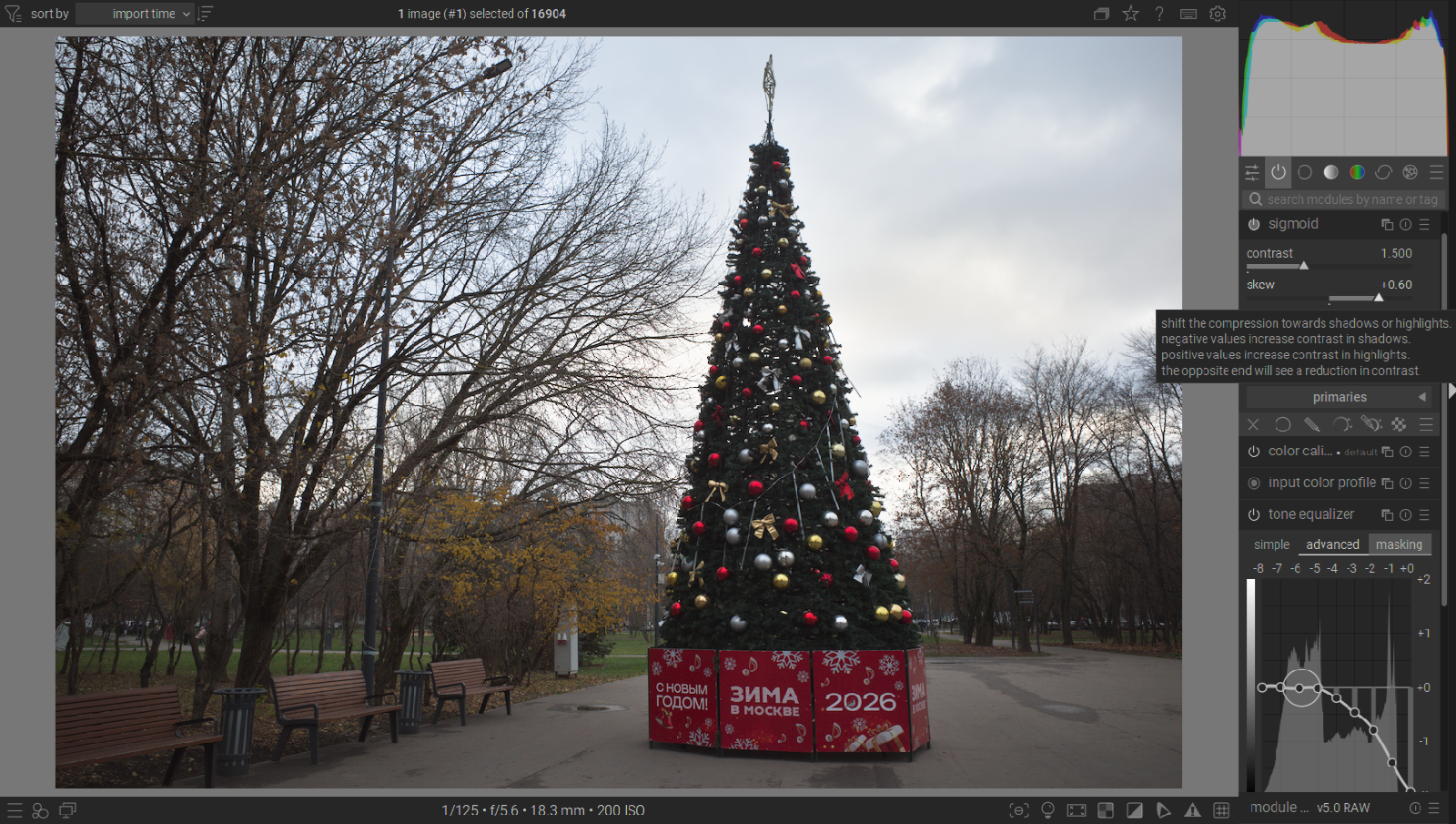Screen dimensions: 1456x824
Task: Toggle the raw overexposed indicator
Action: click(x=1106, y=810)
